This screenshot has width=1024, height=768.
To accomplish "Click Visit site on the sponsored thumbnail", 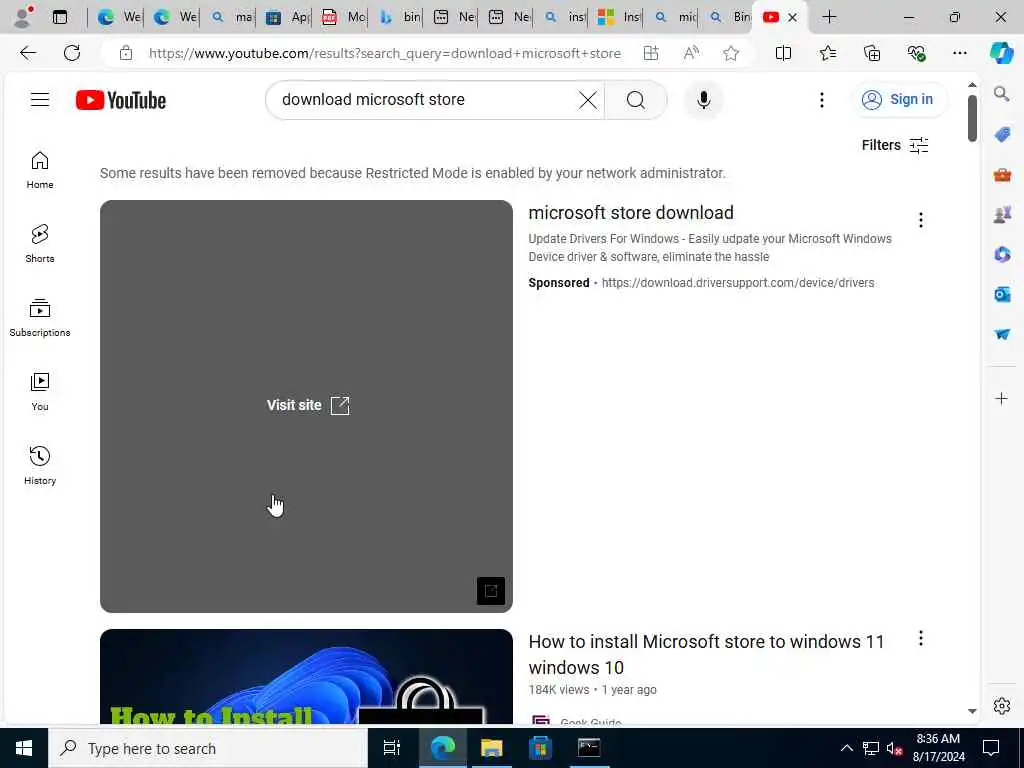I will tap(308, 406).
